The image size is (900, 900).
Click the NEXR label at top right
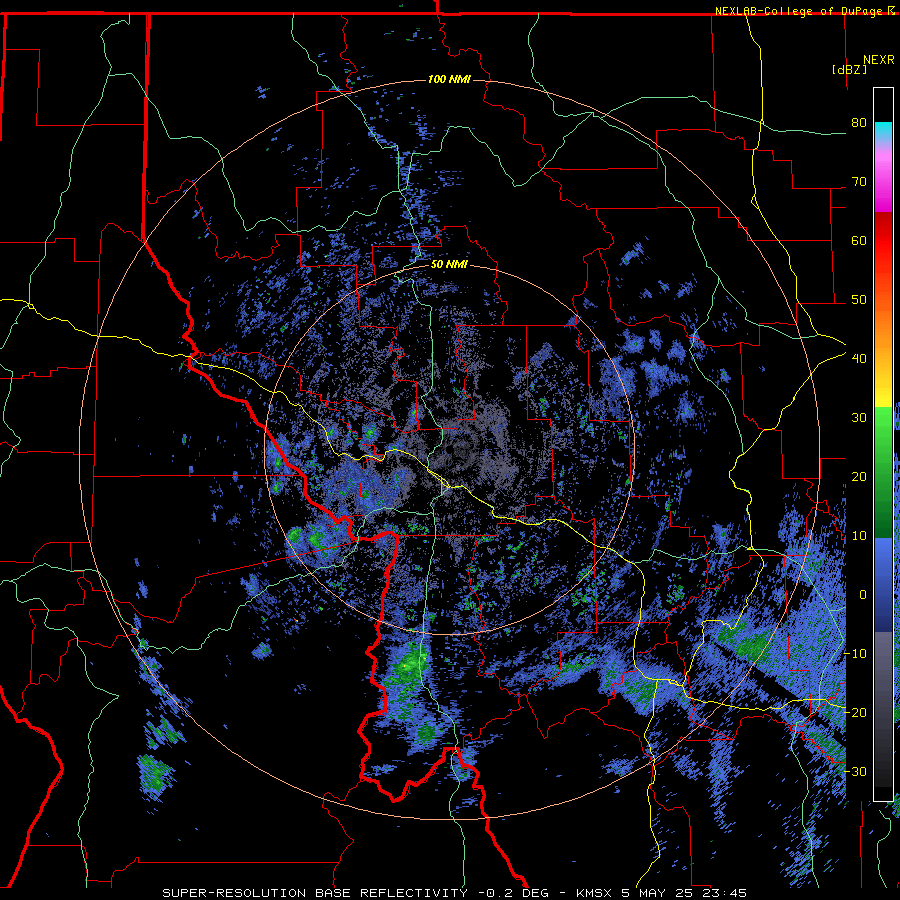coord(878,60)
